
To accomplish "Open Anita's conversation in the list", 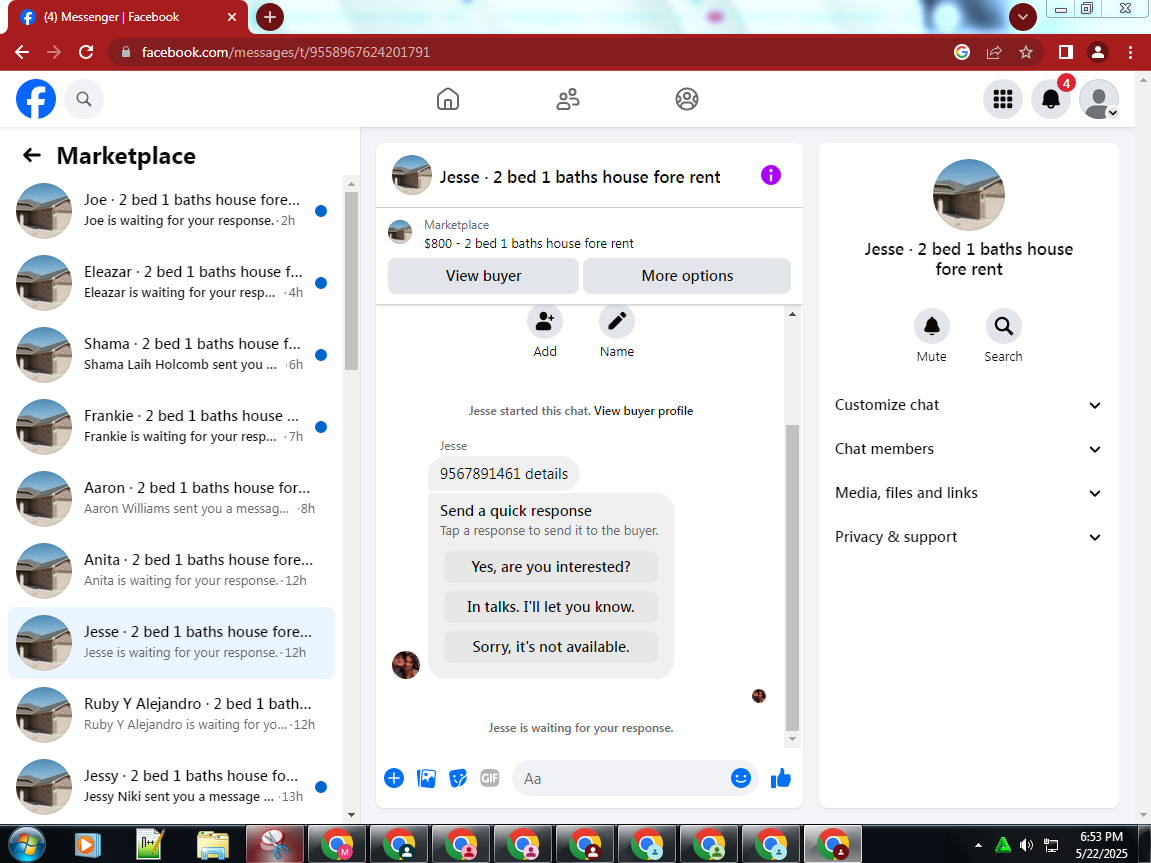I will (x=171, y=570).
